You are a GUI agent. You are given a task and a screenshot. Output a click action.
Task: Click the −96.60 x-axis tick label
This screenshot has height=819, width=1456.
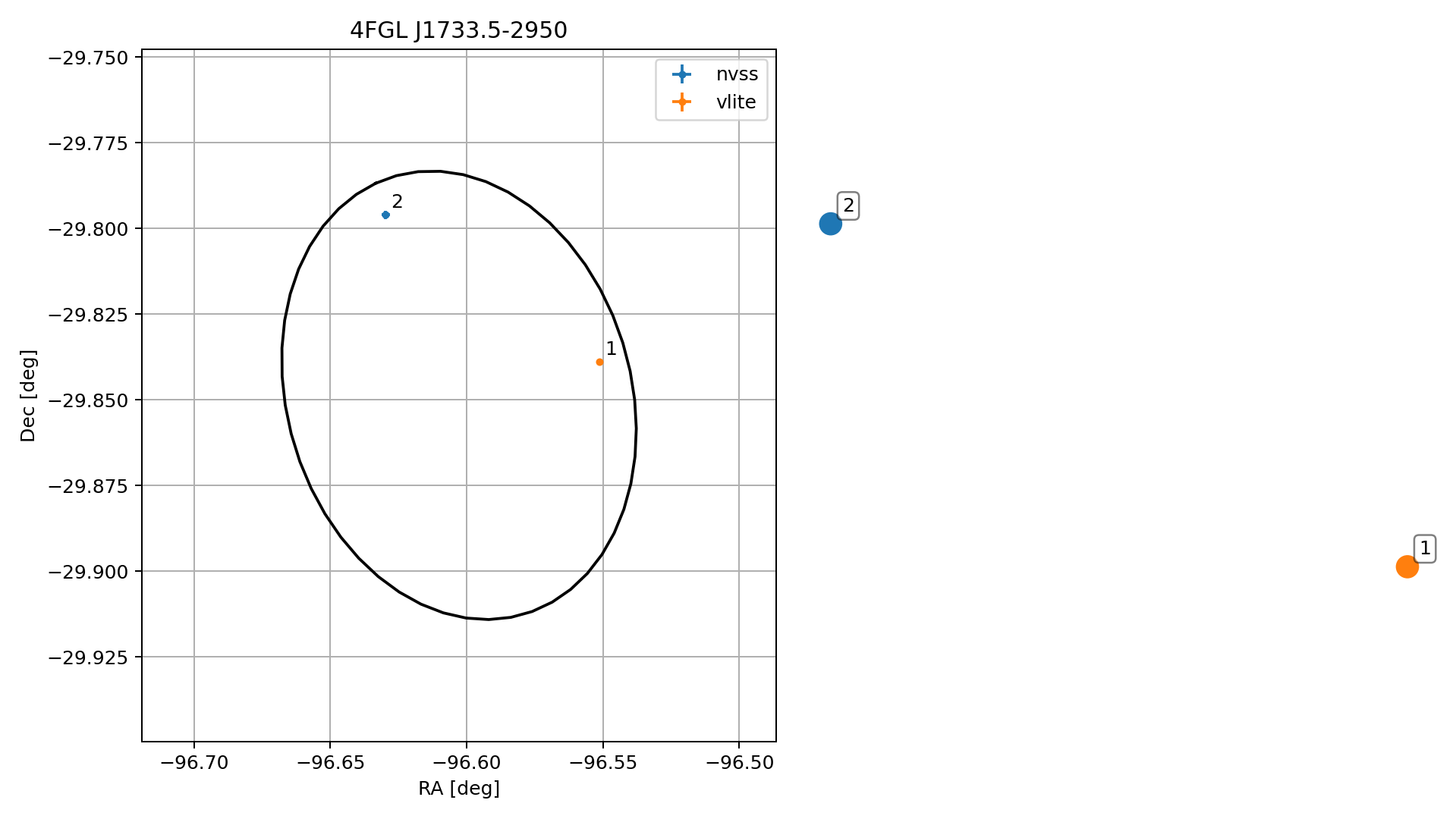click(466, 763)
